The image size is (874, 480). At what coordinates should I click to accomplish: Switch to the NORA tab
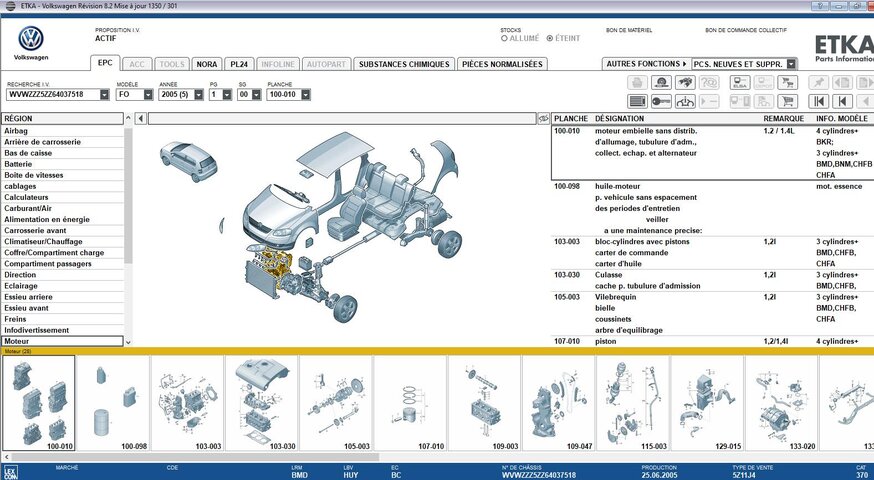[206, 64]
